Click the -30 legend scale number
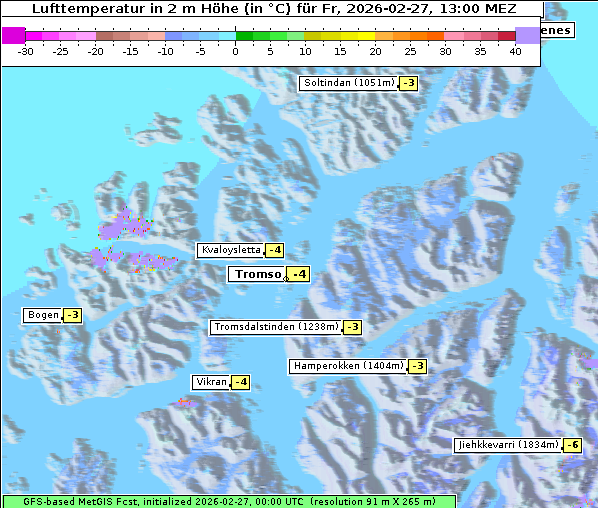Viewport: 598px width, 508px height. [26, 51]
